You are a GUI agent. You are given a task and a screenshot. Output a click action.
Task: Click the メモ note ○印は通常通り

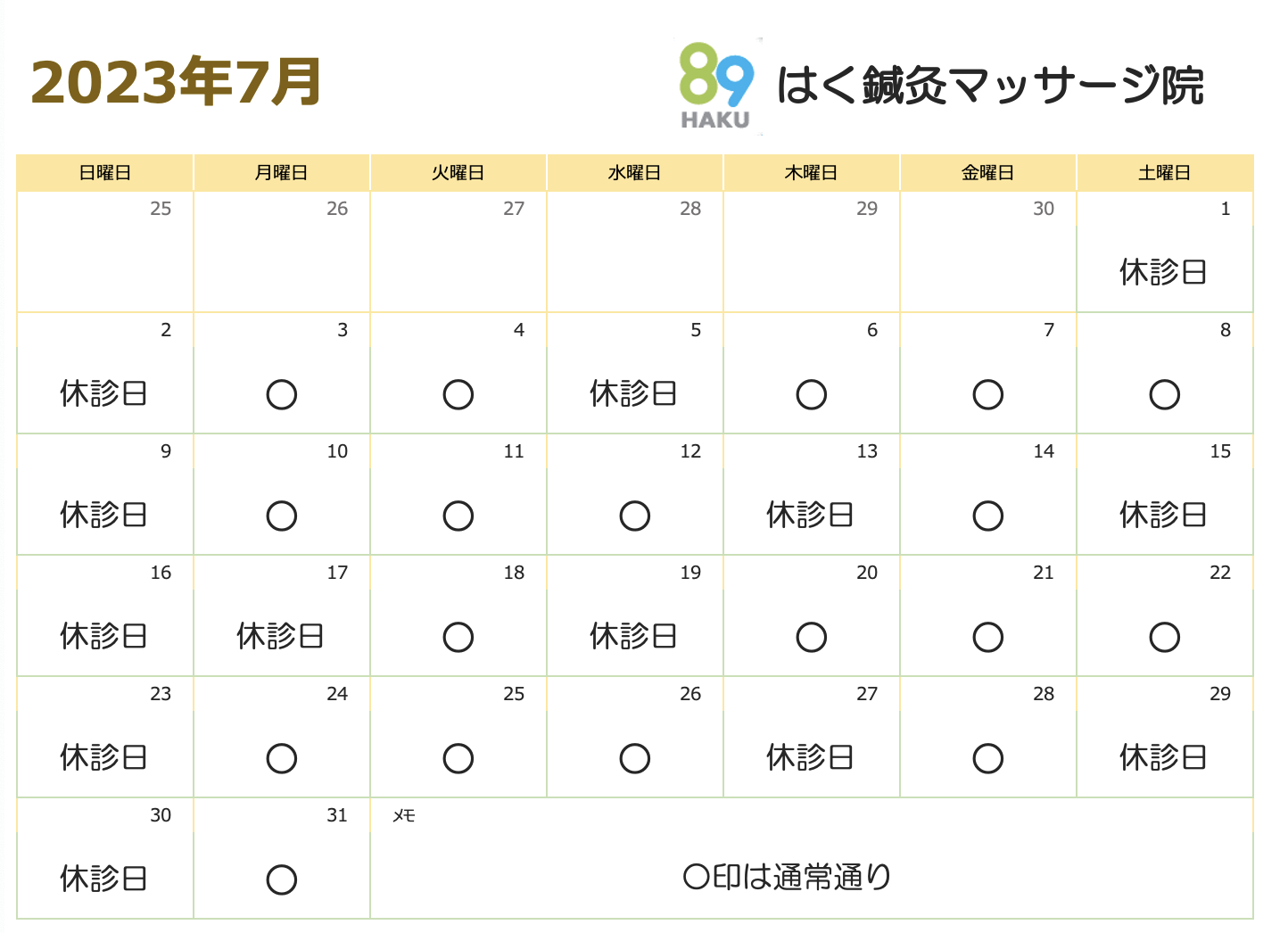788,877
